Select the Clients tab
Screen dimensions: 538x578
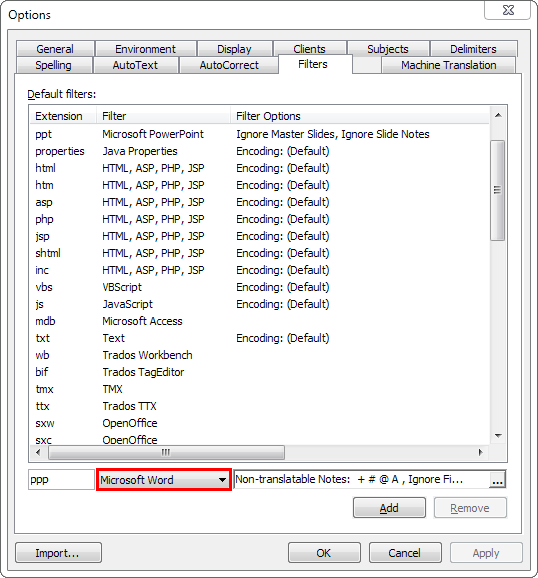coord(309,49)
